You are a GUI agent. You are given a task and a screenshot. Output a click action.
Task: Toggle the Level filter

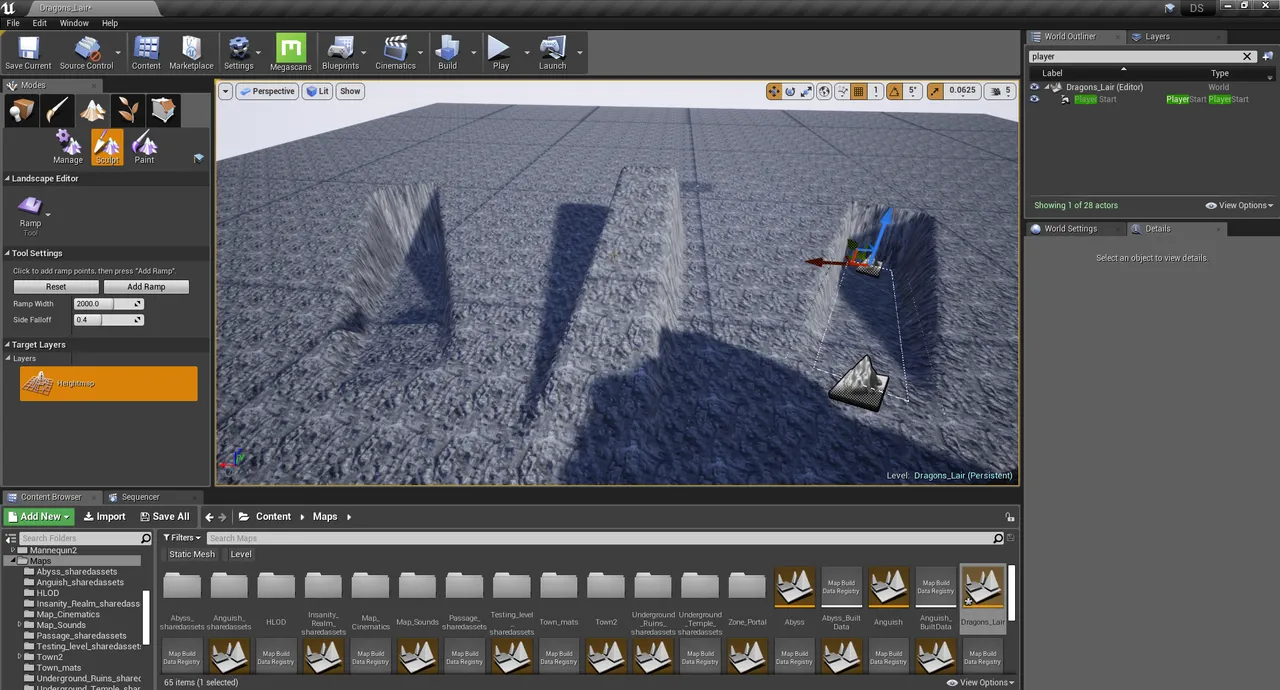[x=241, y=554]
